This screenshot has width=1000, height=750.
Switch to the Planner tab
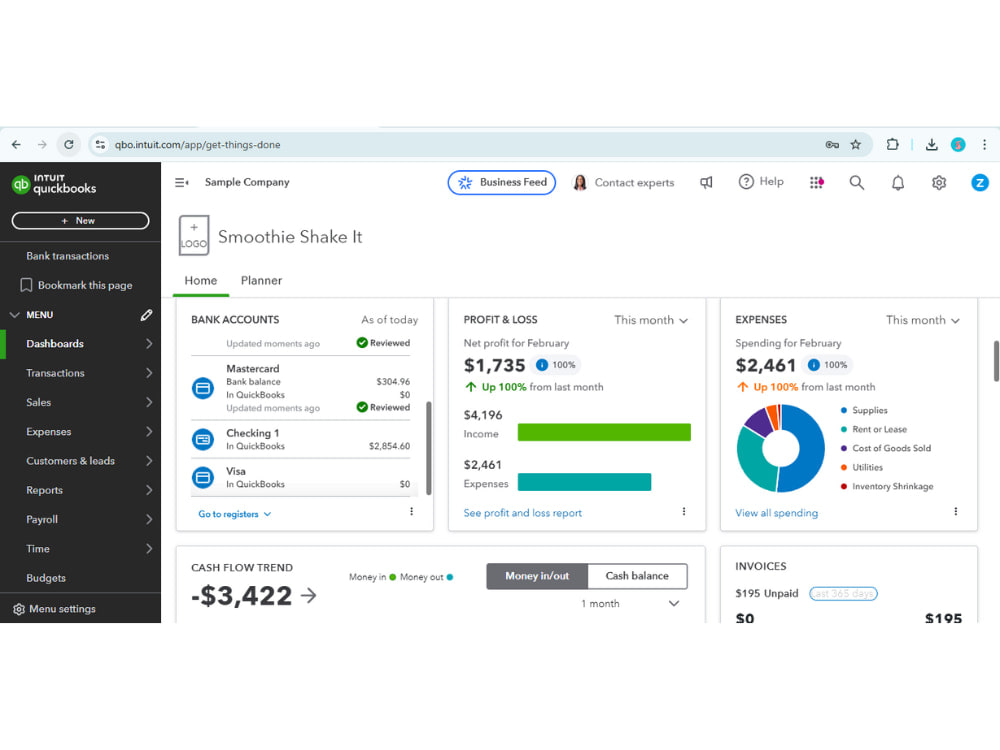click(261, 281)
